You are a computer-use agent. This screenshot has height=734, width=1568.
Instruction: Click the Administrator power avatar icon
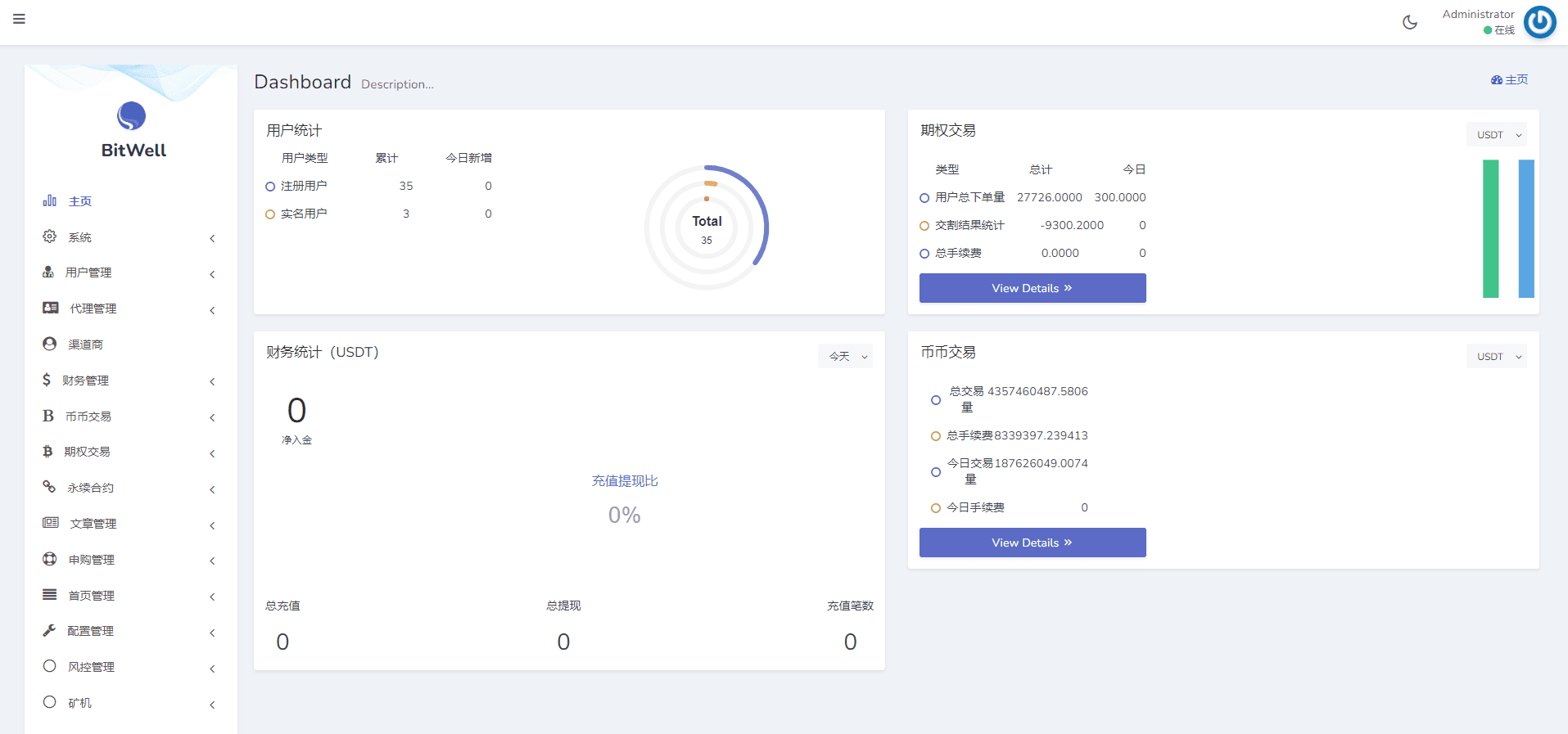pyautogui.click(x=1539, y=22)
